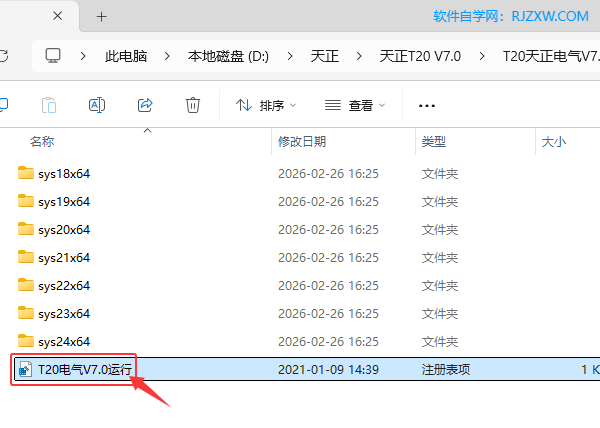
Task: Open the 排序 sort dropdown
Action: point(266,105)
